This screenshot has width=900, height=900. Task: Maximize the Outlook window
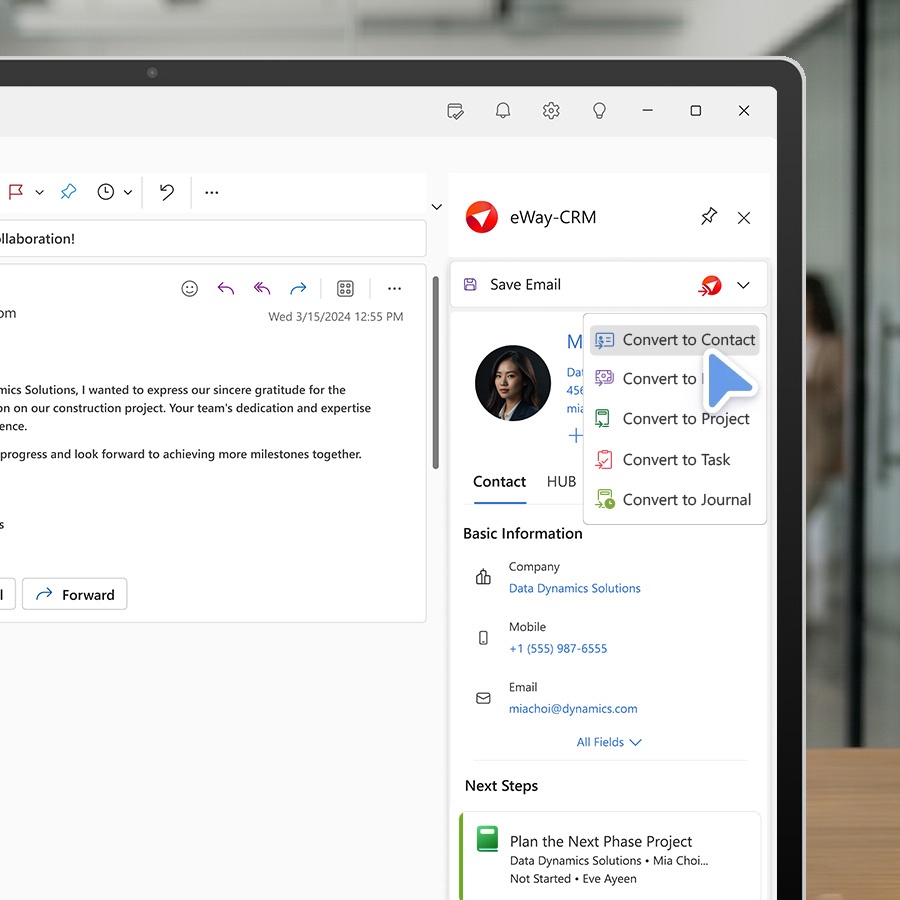[696, 110]
